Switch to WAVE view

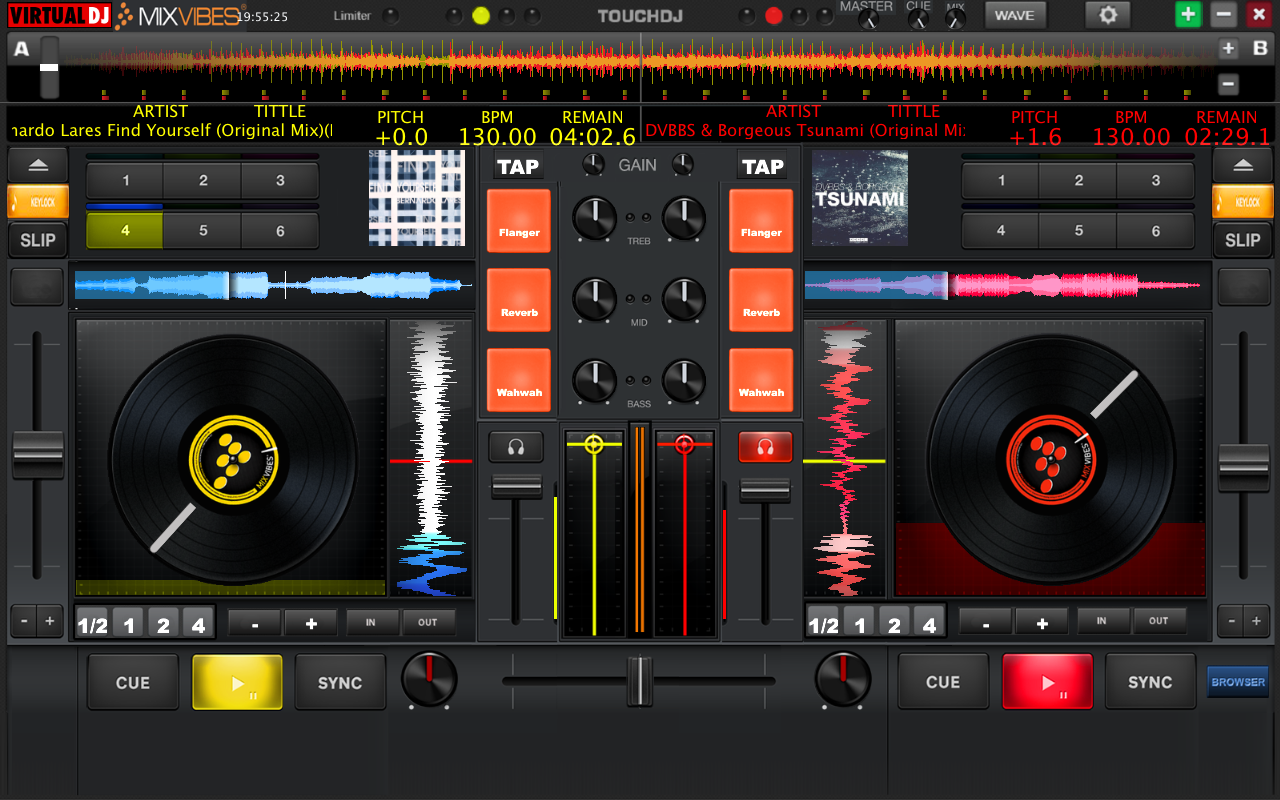(1015, 15)
